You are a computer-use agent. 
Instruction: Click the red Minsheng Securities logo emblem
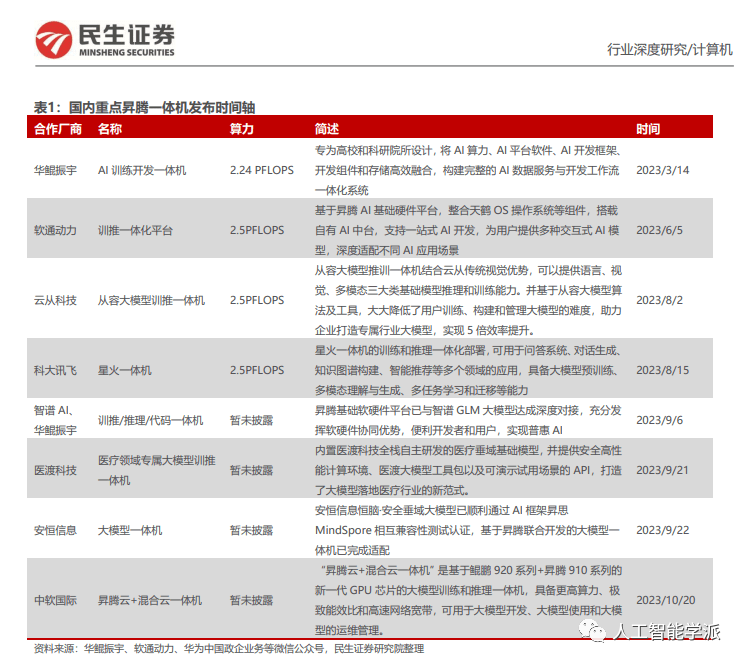tap(54, 40)
